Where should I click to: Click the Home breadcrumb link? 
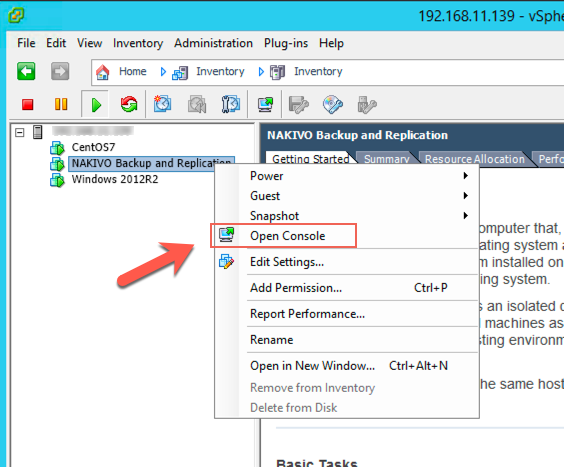point(133,71)
